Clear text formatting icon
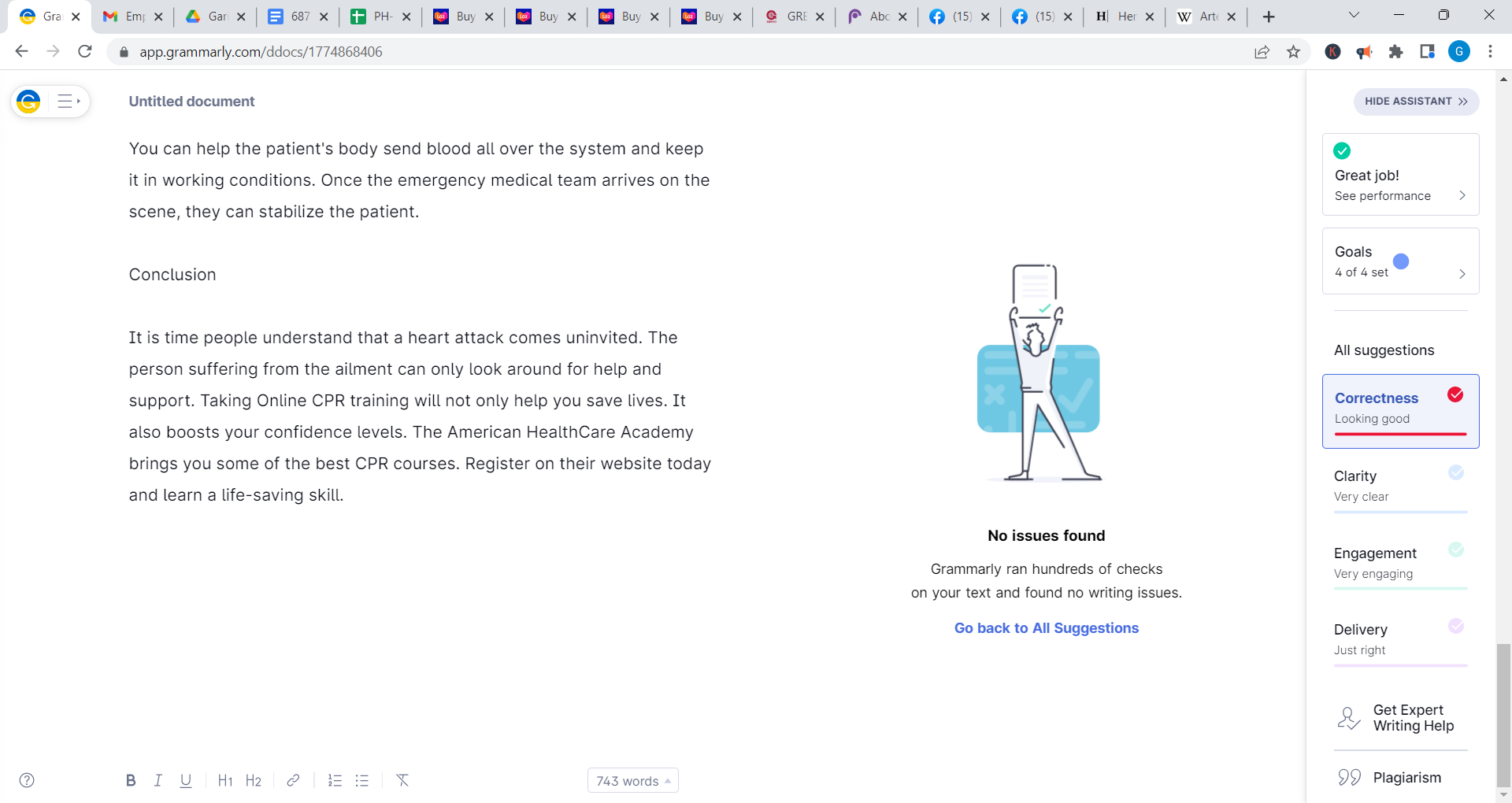 (402, 780)
